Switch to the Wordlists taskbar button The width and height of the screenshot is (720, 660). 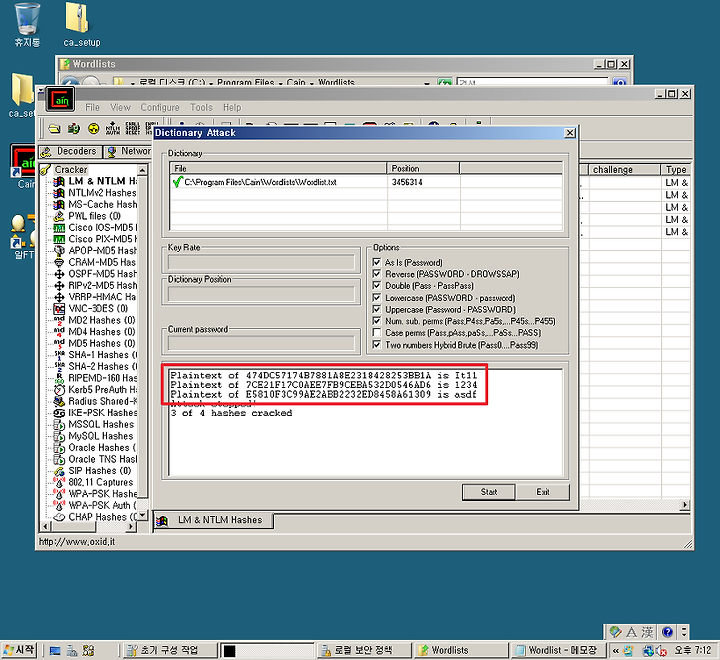click(459, 650)
